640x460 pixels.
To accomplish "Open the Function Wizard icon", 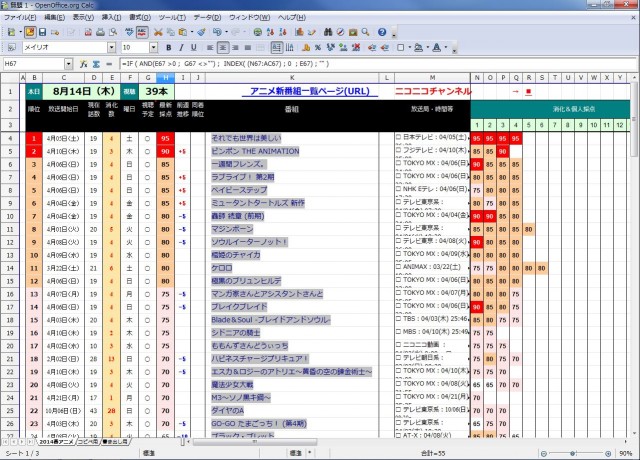I will coord(84,64).
